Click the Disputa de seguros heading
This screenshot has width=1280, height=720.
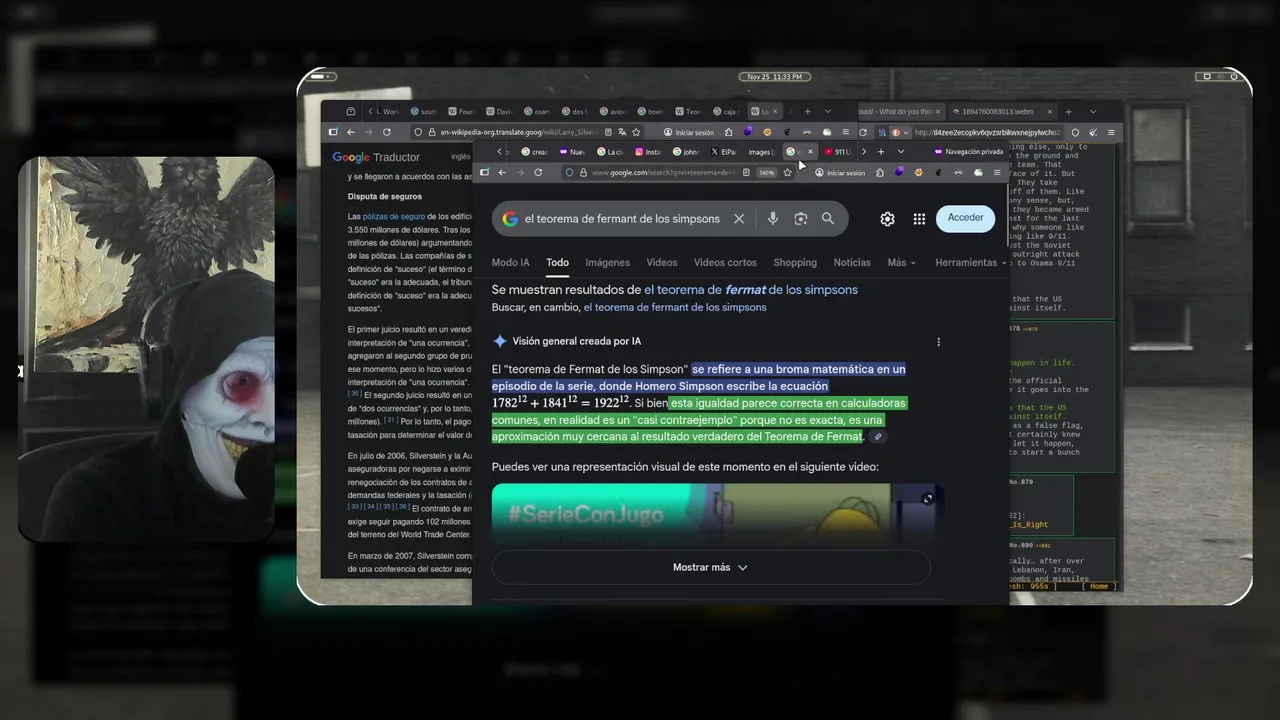coord(385,196)
